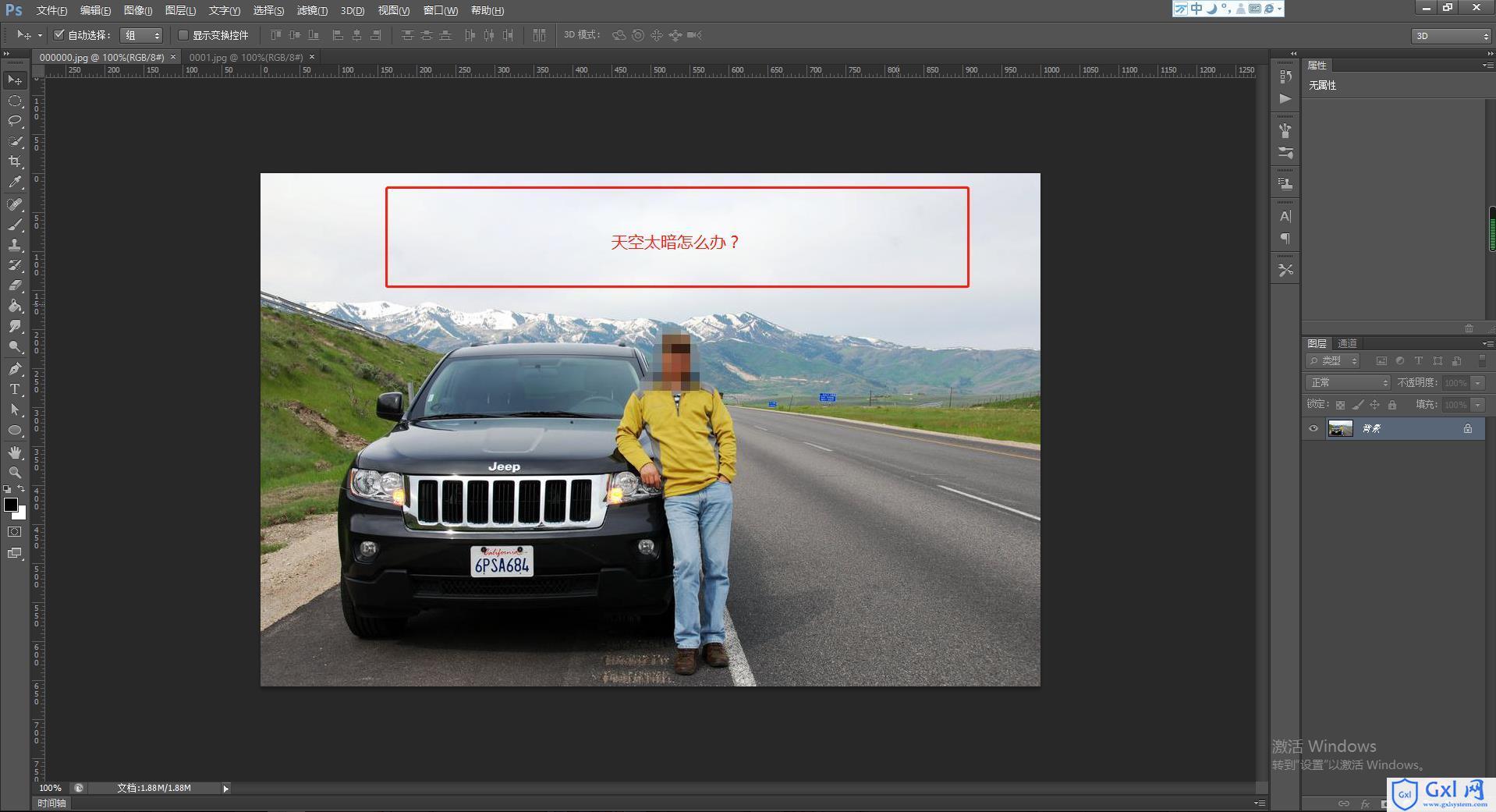Select the Zoom tool

(x=15, y=473)
